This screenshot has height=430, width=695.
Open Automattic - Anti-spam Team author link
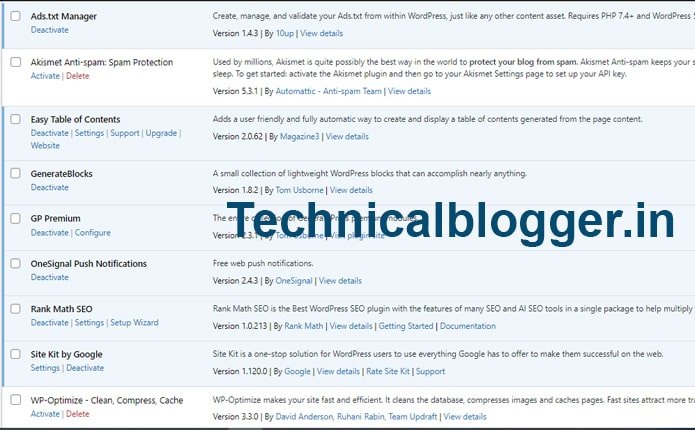point(328,91)
